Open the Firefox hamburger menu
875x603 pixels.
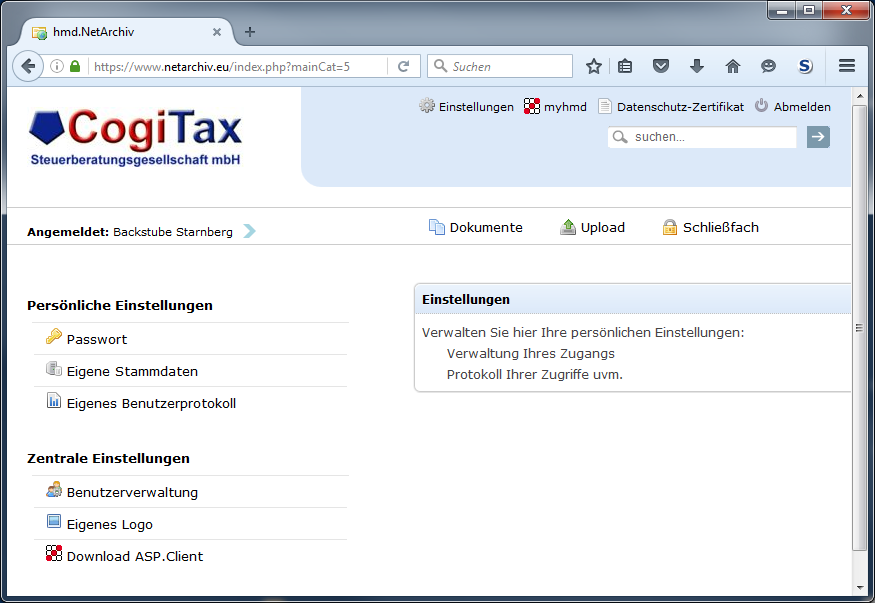[x=846, y=66]
